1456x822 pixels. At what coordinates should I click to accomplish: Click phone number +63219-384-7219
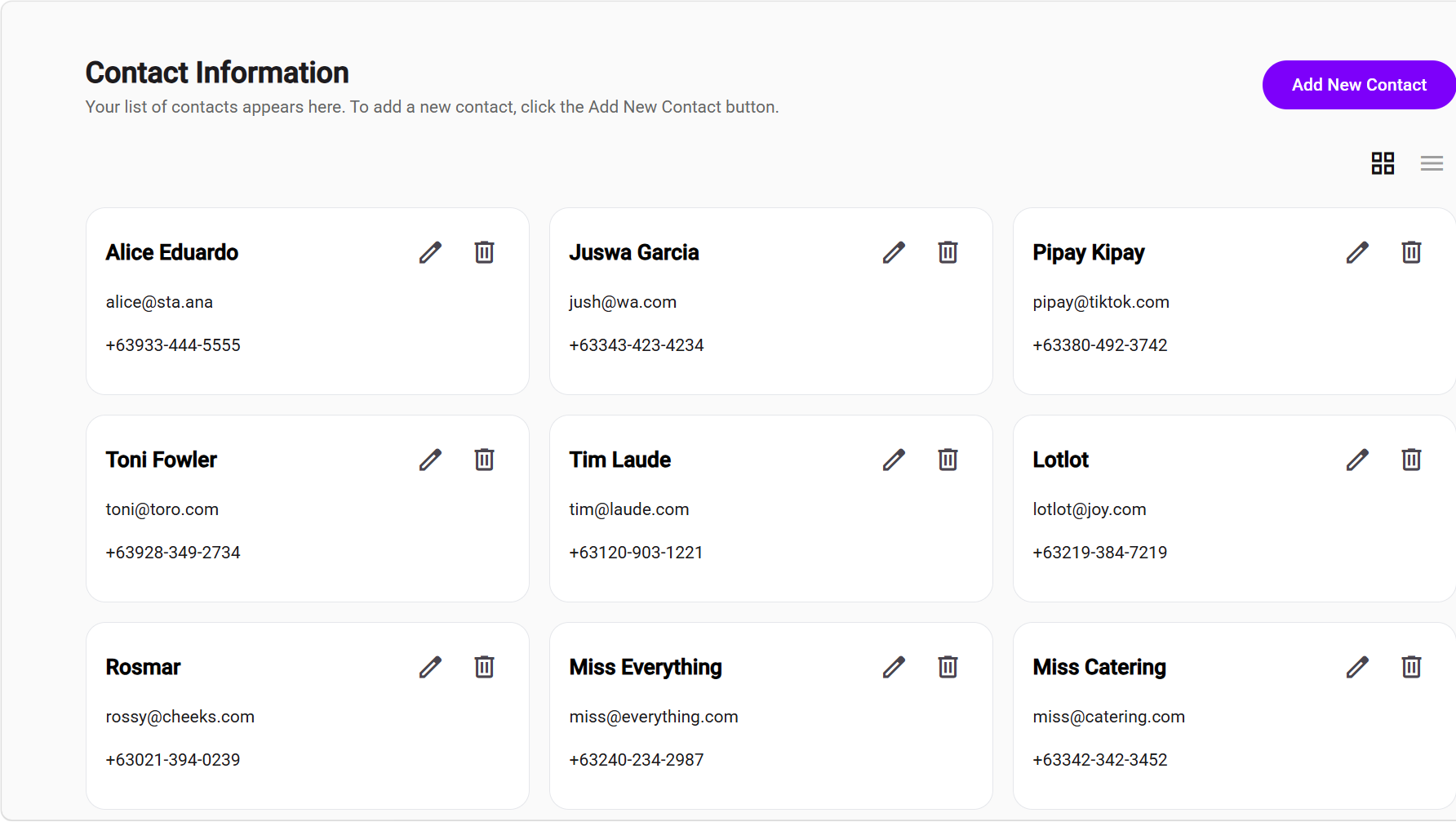1100,553
